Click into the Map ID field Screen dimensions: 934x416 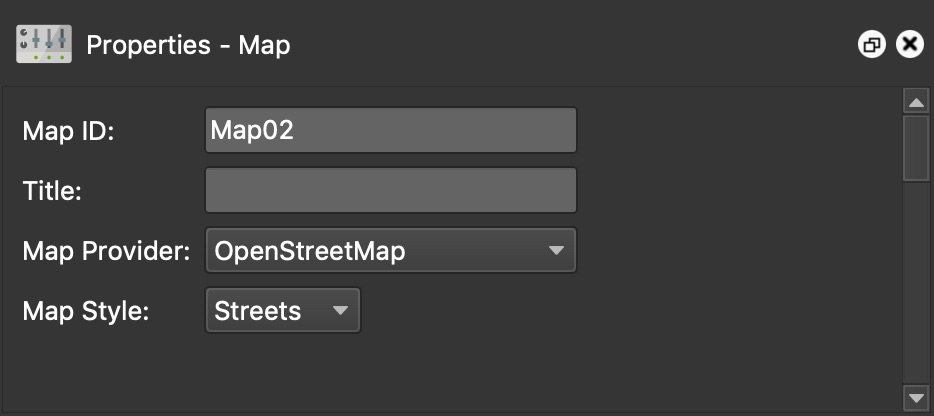pos(390,130)
